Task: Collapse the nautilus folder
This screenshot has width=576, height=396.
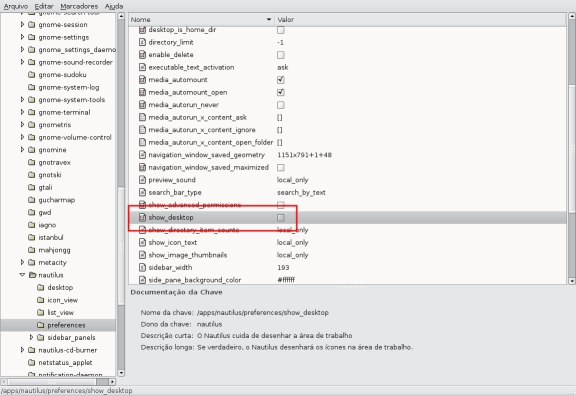Action: pyautogui.click(x=22, y=275)
